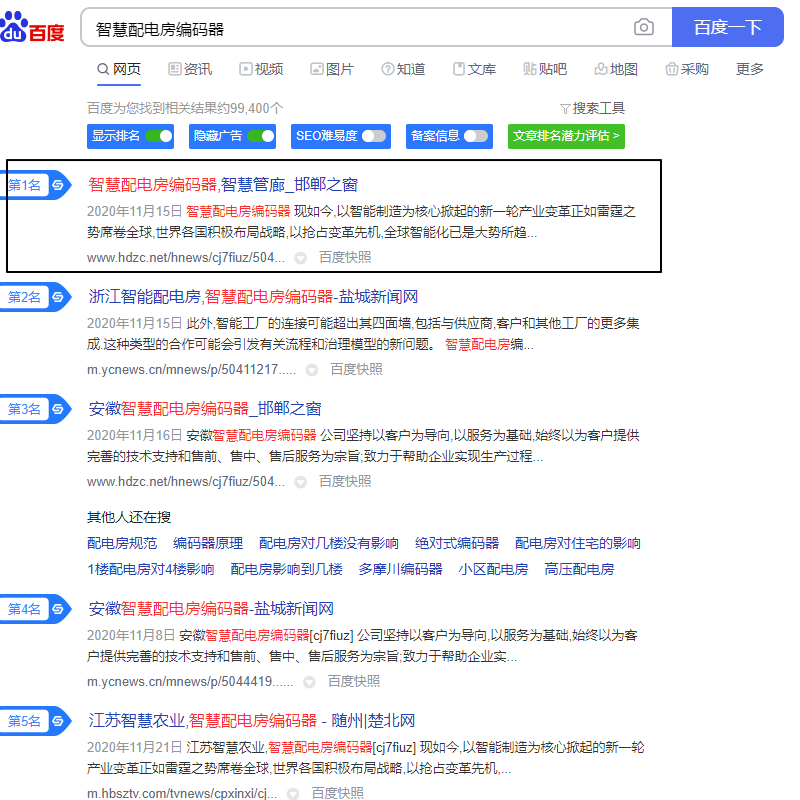Expand dropdown arrow after m.ycnews.cn/mnews/p/50411217 URL
This screenshot has width=800, height=800.
tap(312, 370)
